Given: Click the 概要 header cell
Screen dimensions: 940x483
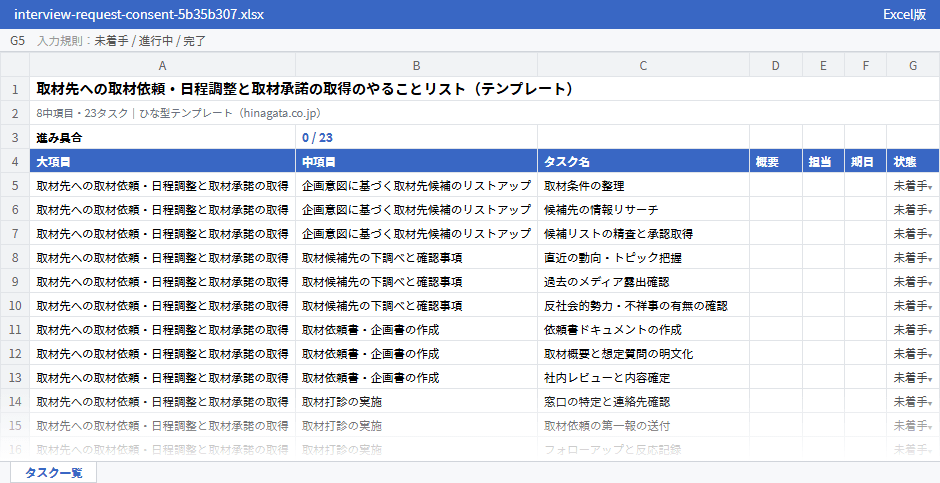Looking at the screenshot, I should (776, 161).
